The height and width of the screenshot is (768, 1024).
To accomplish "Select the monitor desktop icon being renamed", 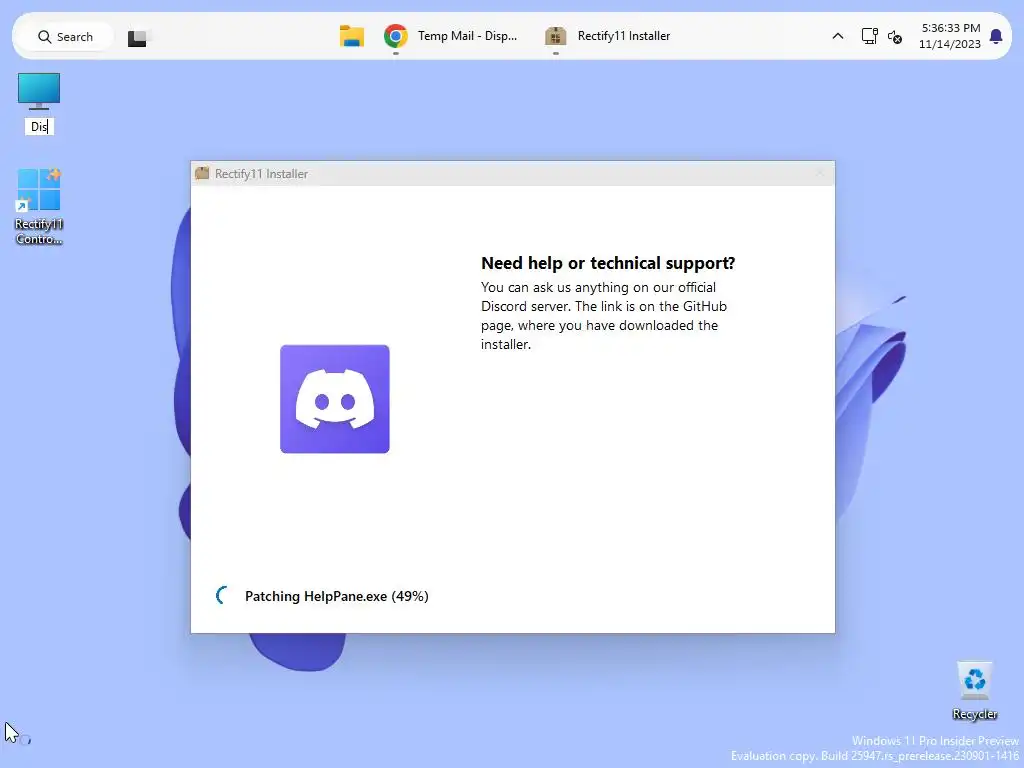I will click(39, 91).
